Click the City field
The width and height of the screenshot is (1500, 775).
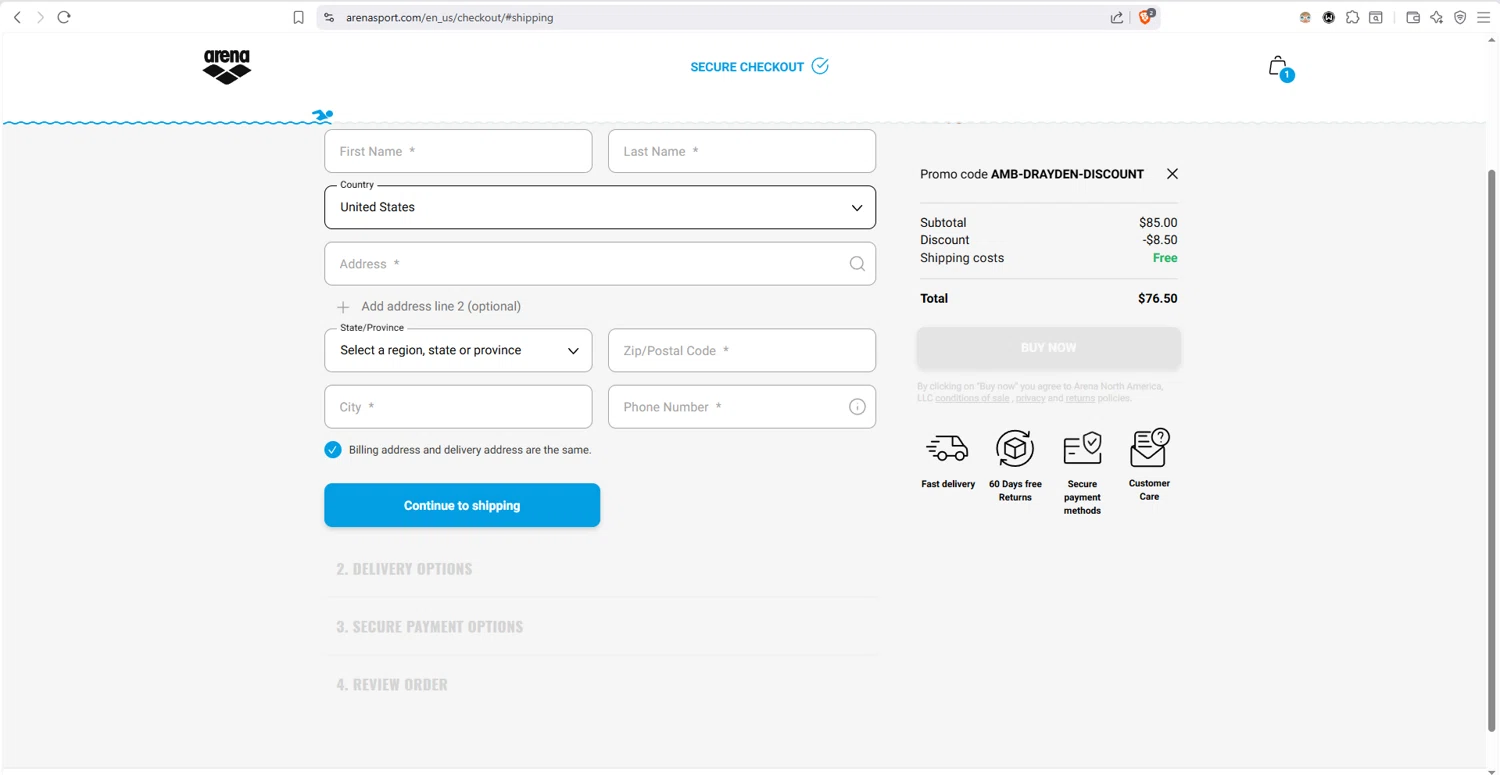pyautogui.click(x=458, y=407)
